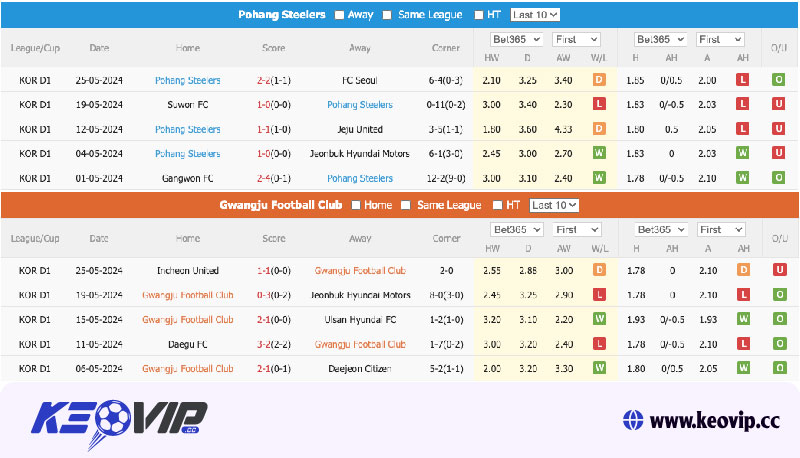Screen dimensions: 800x458
Task: Click AH badge L for the 25-05-2024 Pohang vs FC Seoul match
Action: (x=742, y=80)
